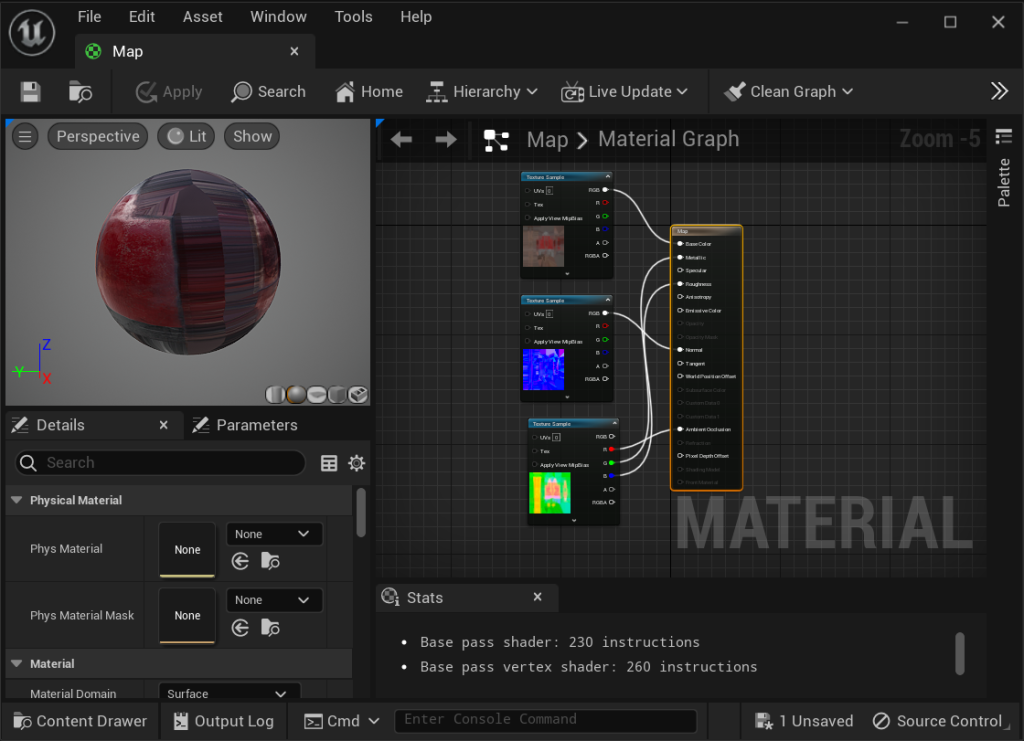
Task: Click the Source Control button
Action: coord(938,721)
